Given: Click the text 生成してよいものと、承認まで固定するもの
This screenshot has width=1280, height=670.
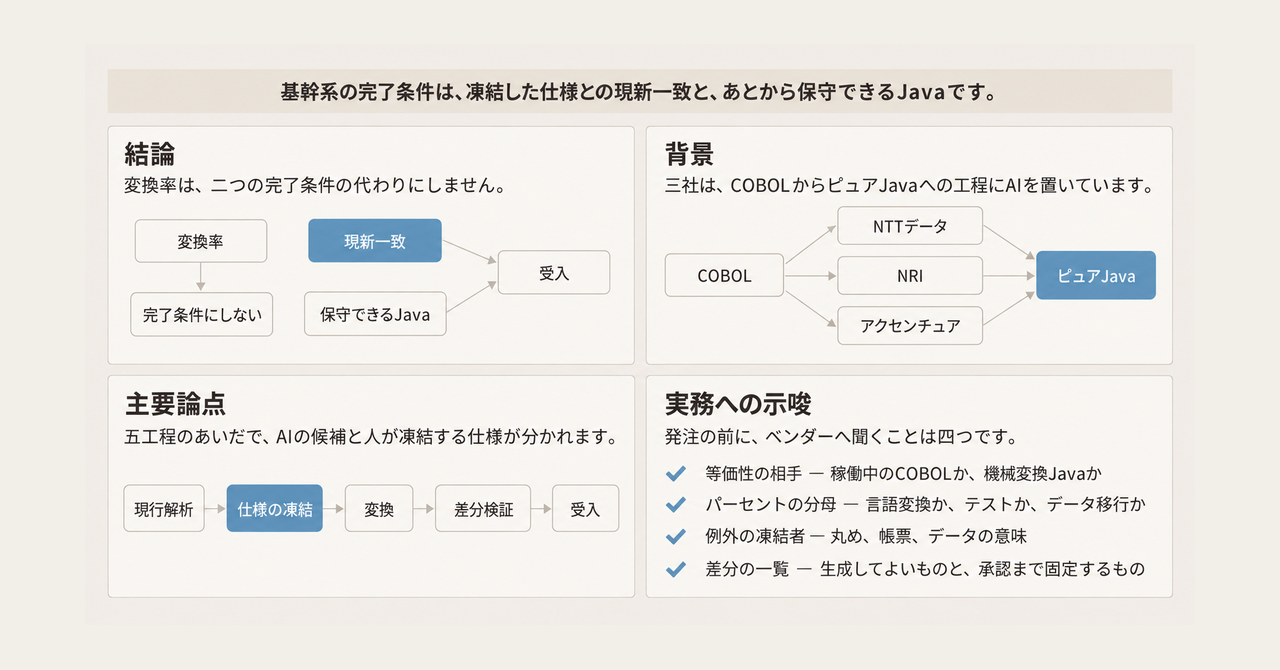Looking at the screenshot, I should pos(982,568).
